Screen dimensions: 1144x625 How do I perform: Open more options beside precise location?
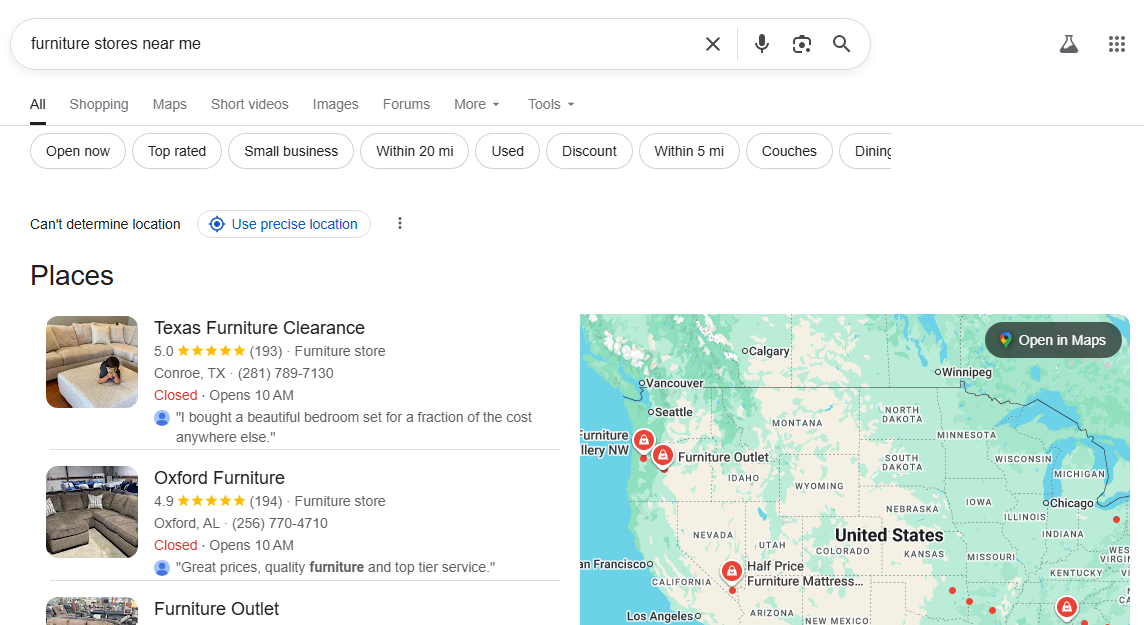coord(400,224)
